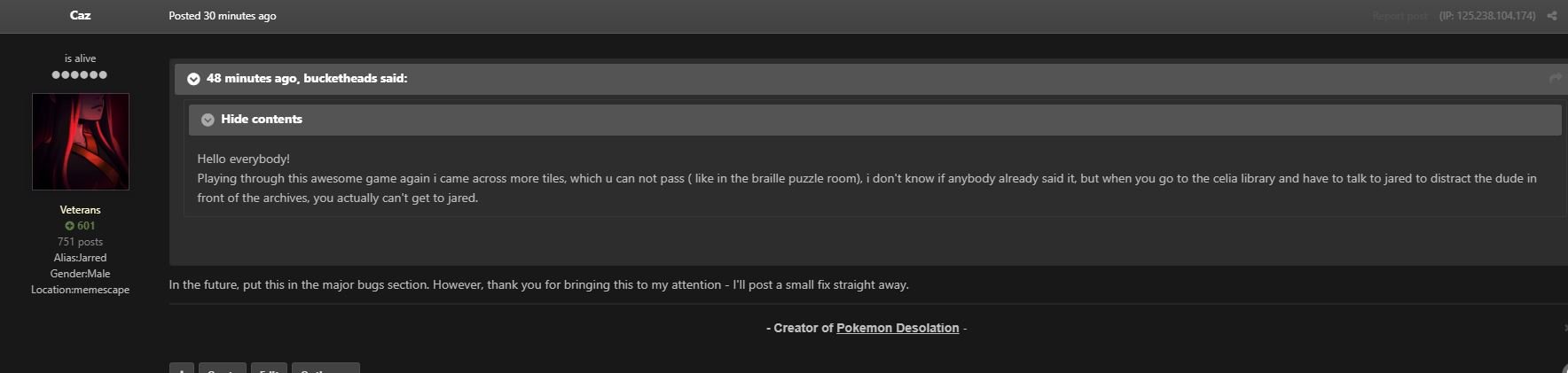
Task: Open the Pokemon Desolation signature link
Action: (x=898, y=328)
